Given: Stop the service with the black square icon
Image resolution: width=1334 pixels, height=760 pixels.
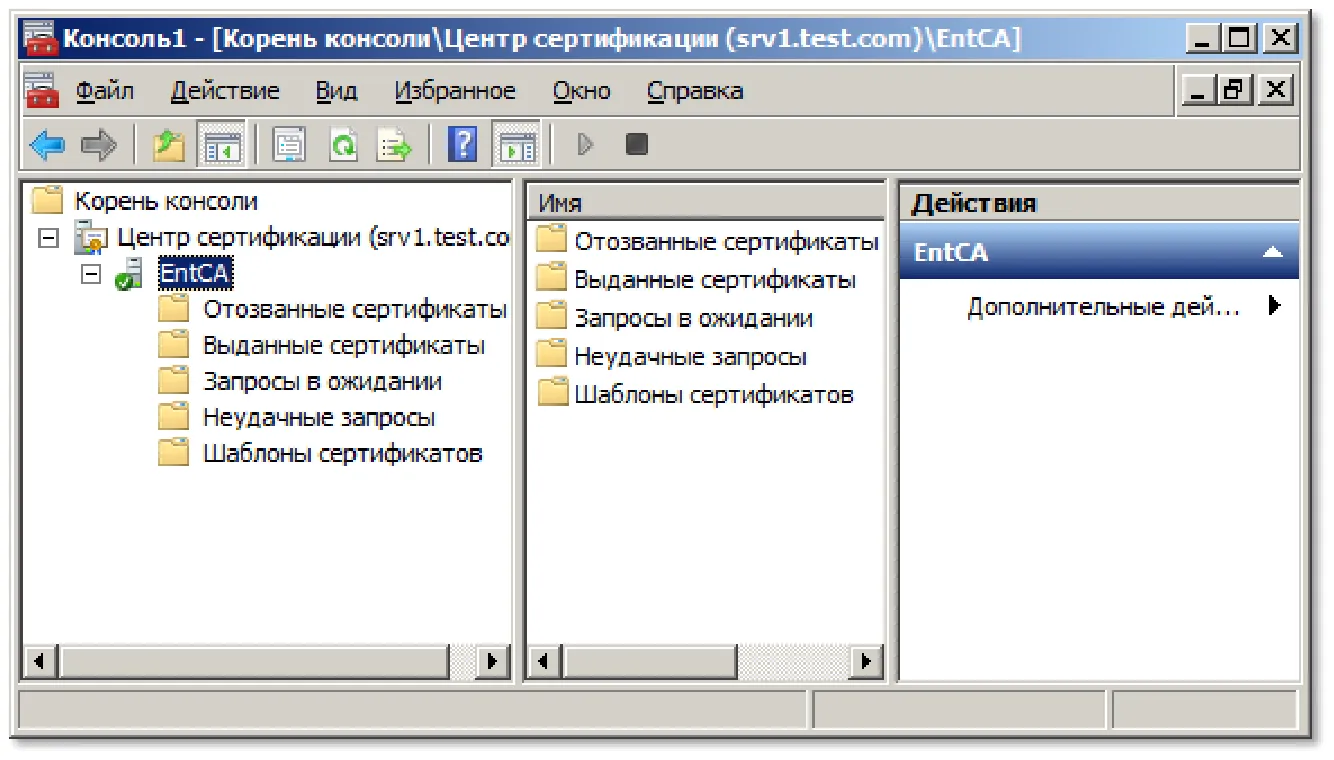Looking at the screenshot, I should 637,145.
